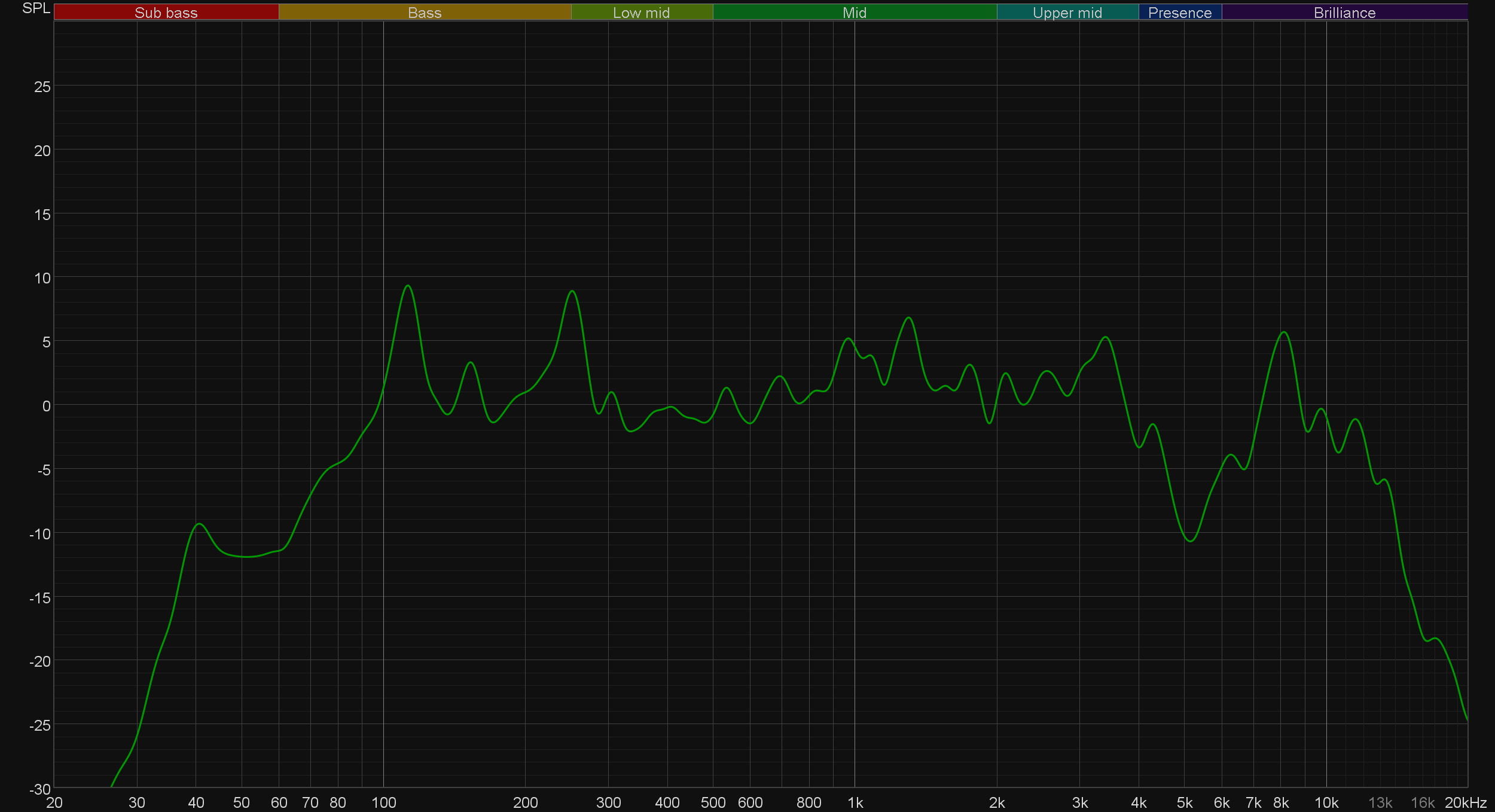1495x812 pixels.
Task: Click the Brilliance band label
Action: [x=1344, y=13]
